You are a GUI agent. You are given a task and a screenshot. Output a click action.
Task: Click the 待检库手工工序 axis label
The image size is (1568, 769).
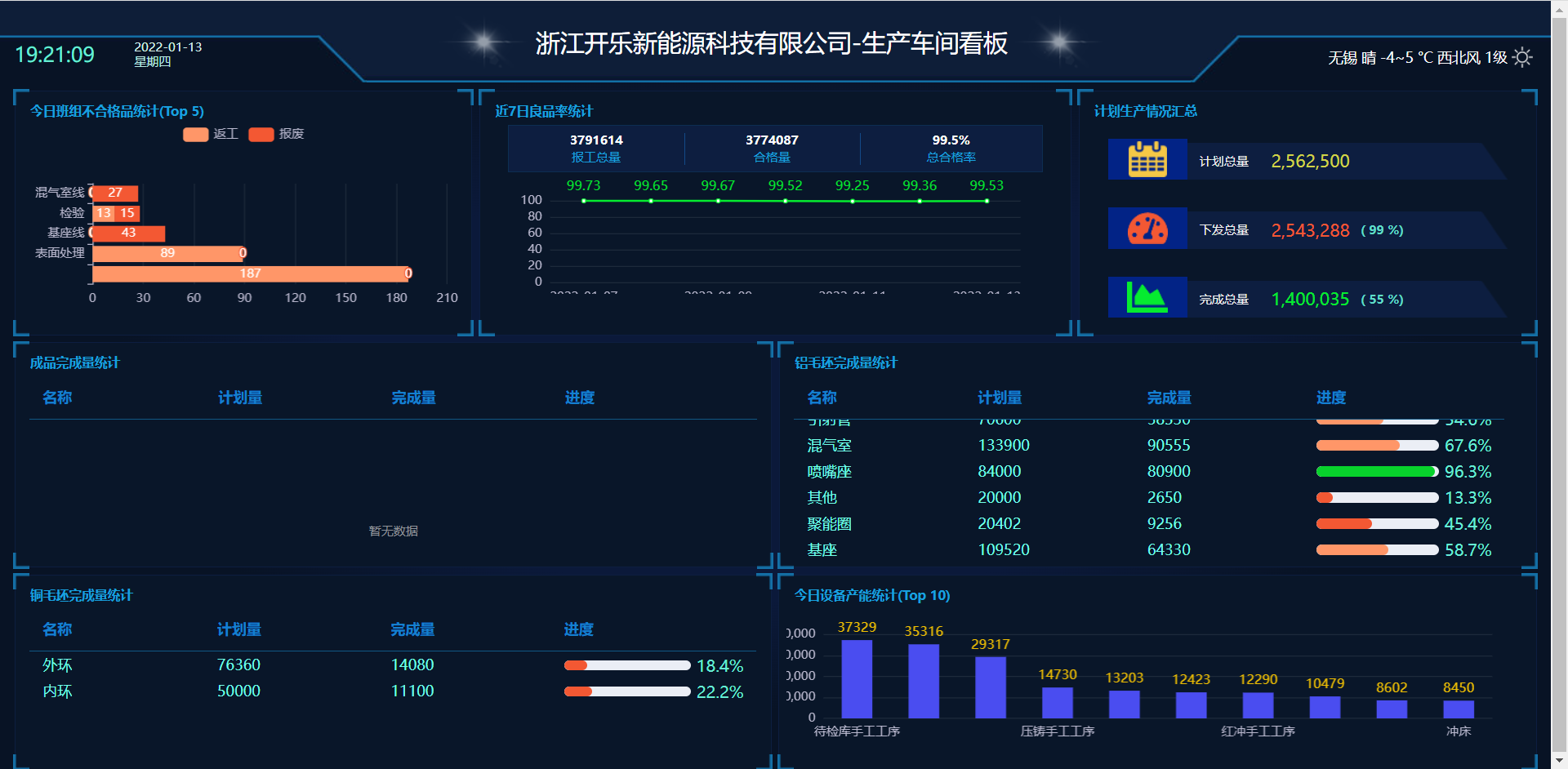857,731
